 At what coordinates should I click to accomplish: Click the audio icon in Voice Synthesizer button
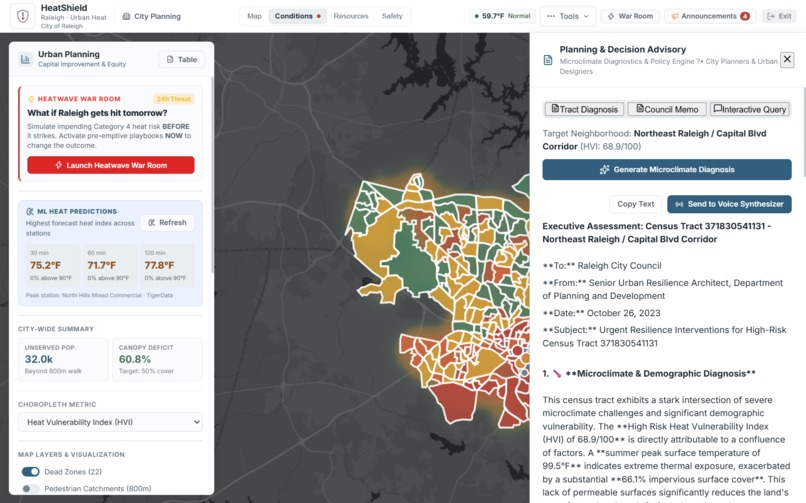679,204
